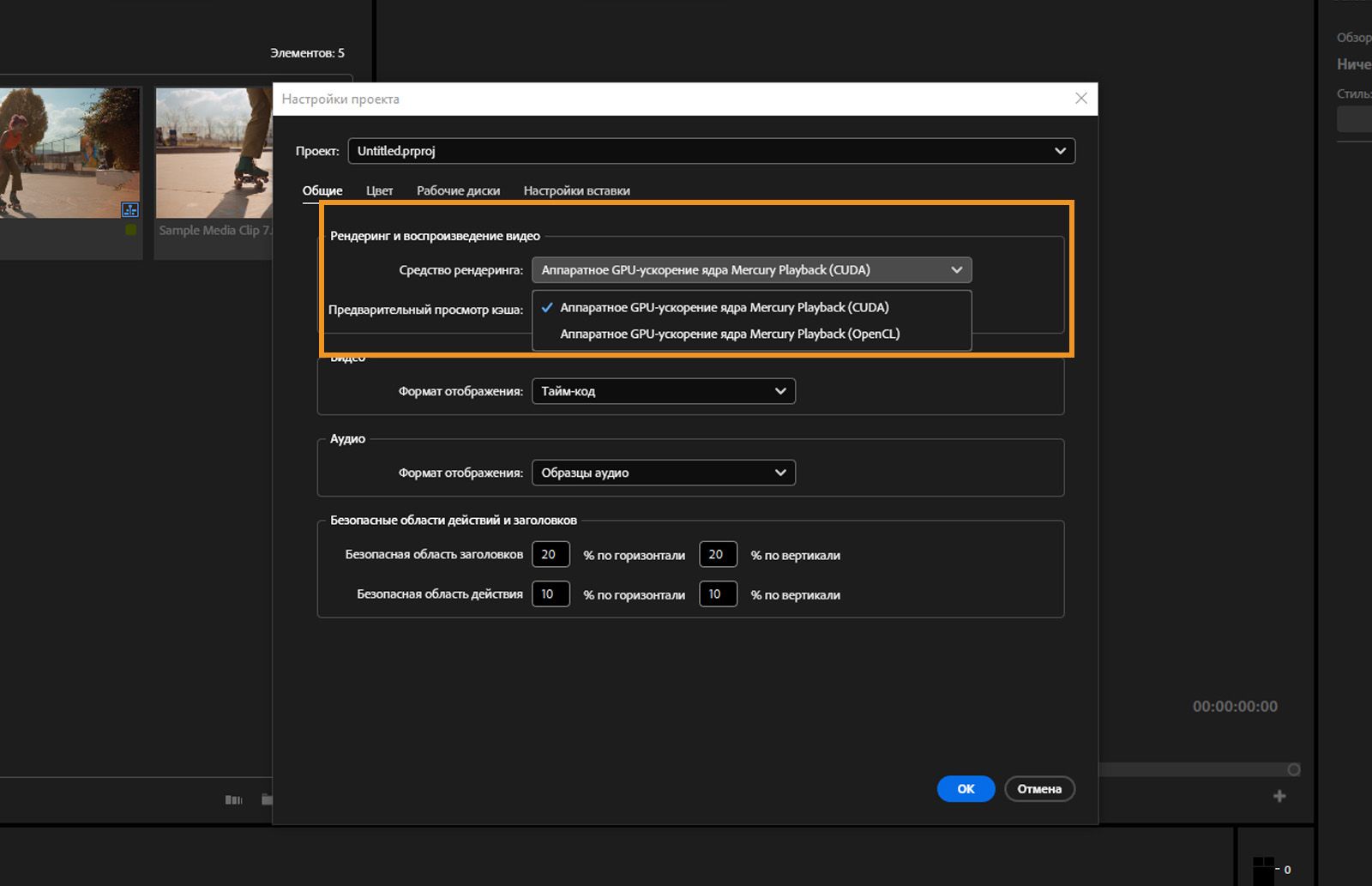Expand the Проект Untitled.prproj dropdown
This screenshot has height=886, width=1372.
tap(711, 151)
